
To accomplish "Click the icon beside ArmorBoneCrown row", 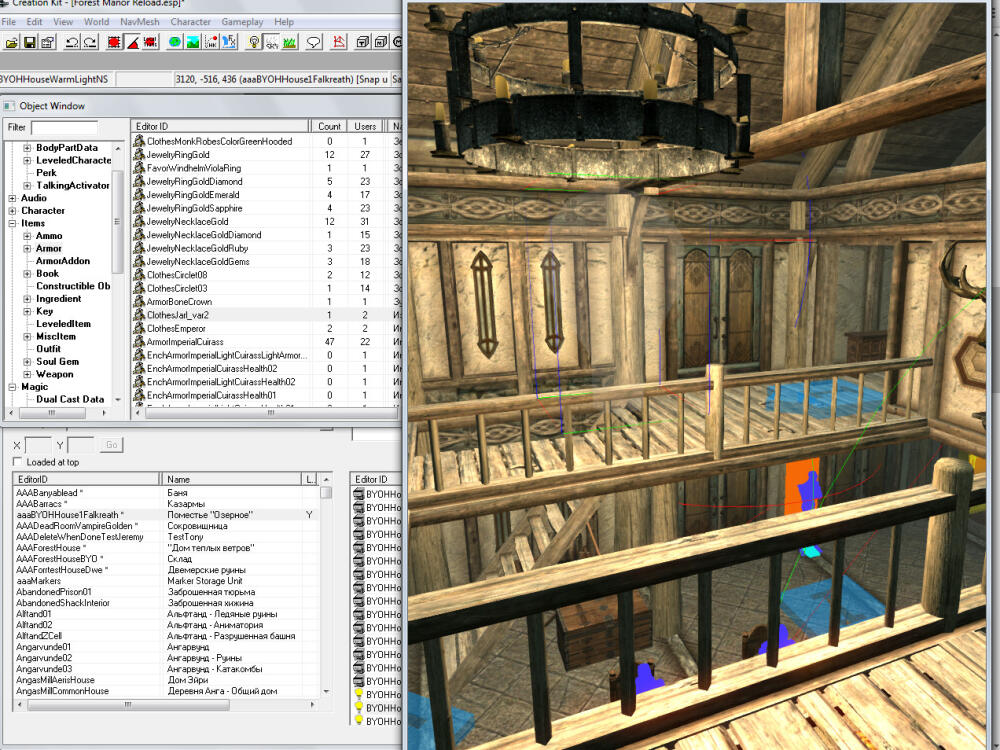I will click(x=139, y=301).
